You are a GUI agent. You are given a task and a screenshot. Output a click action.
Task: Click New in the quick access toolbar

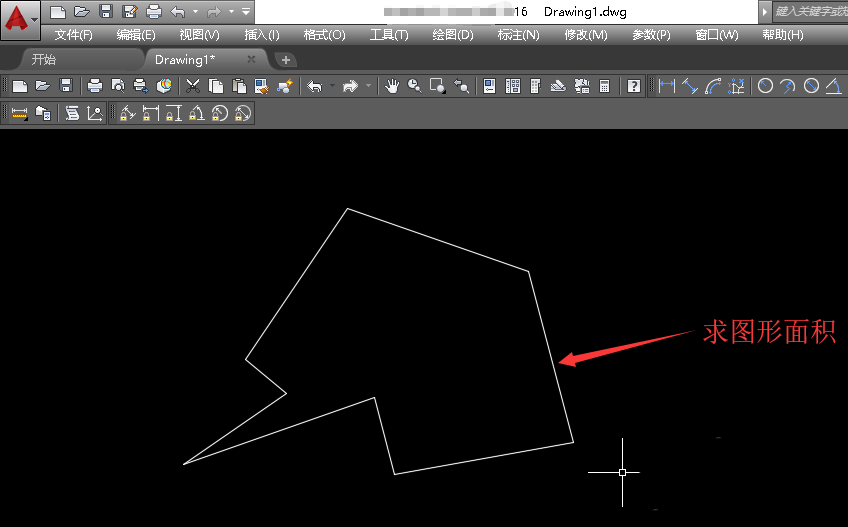58,11
